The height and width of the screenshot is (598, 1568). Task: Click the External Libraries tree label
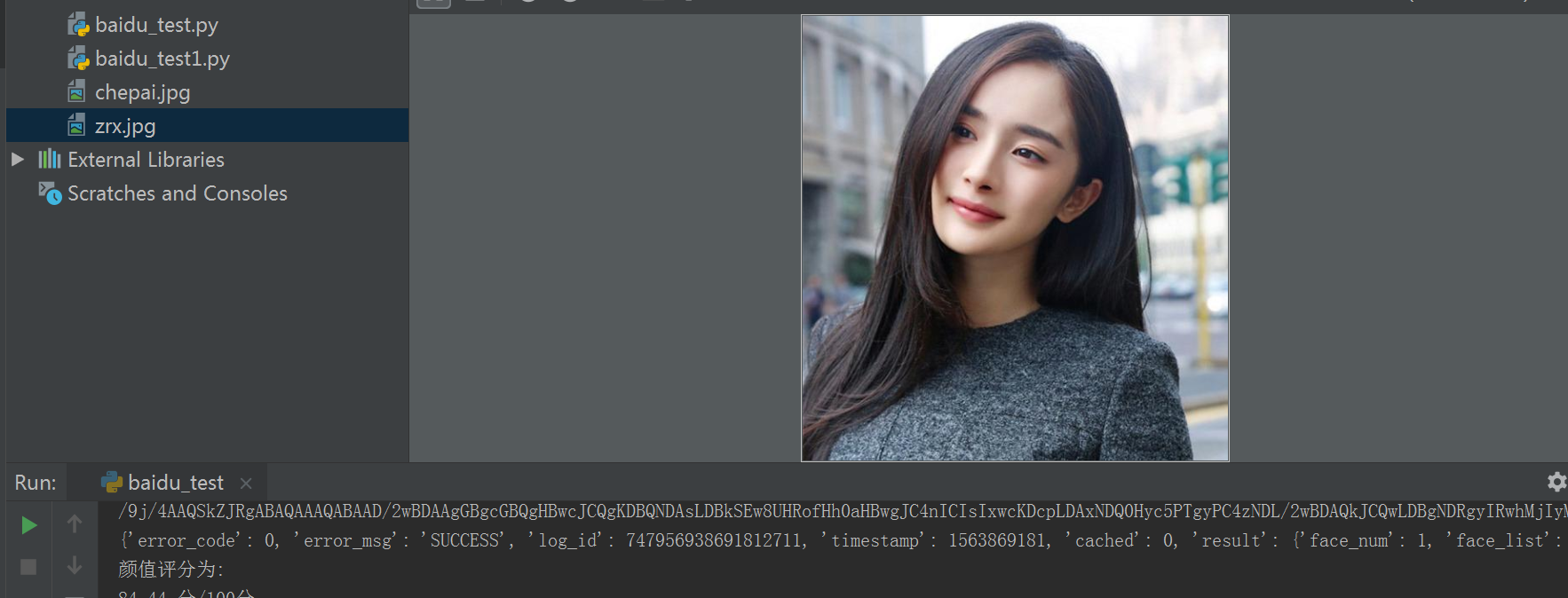(x=146, y=160)
